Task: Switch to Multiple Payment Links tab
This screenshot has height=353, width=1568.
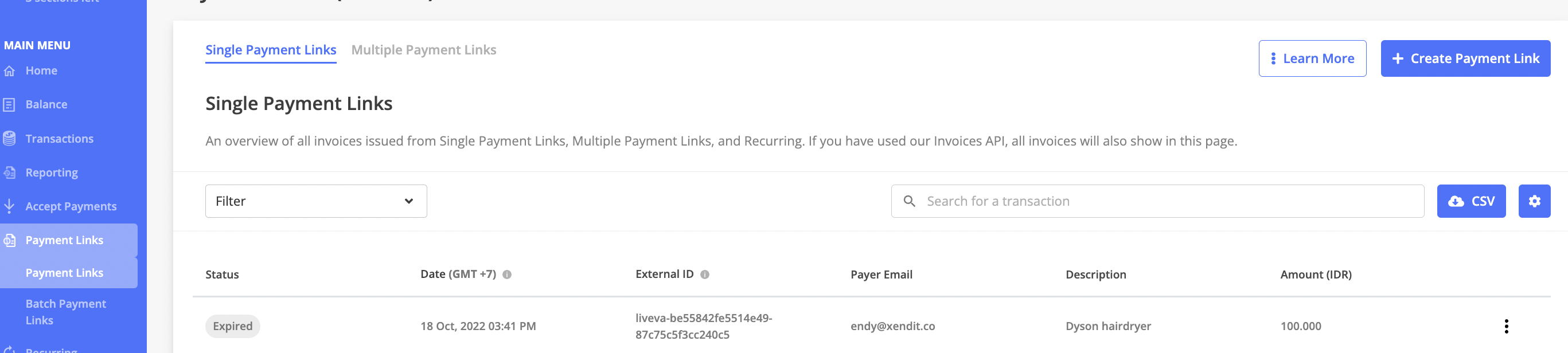Action: coord(423,50)
